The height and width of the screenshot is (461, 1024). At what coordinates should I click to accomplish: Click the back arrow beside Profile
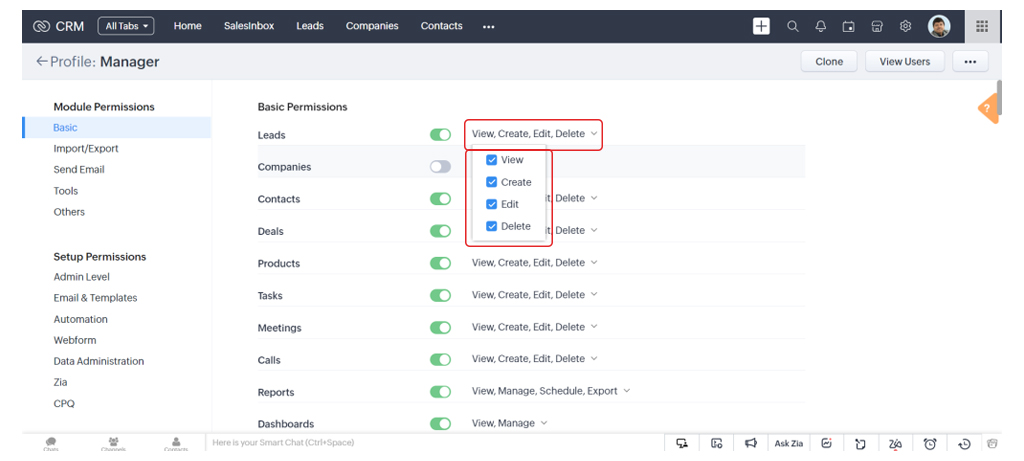(41, 62)
